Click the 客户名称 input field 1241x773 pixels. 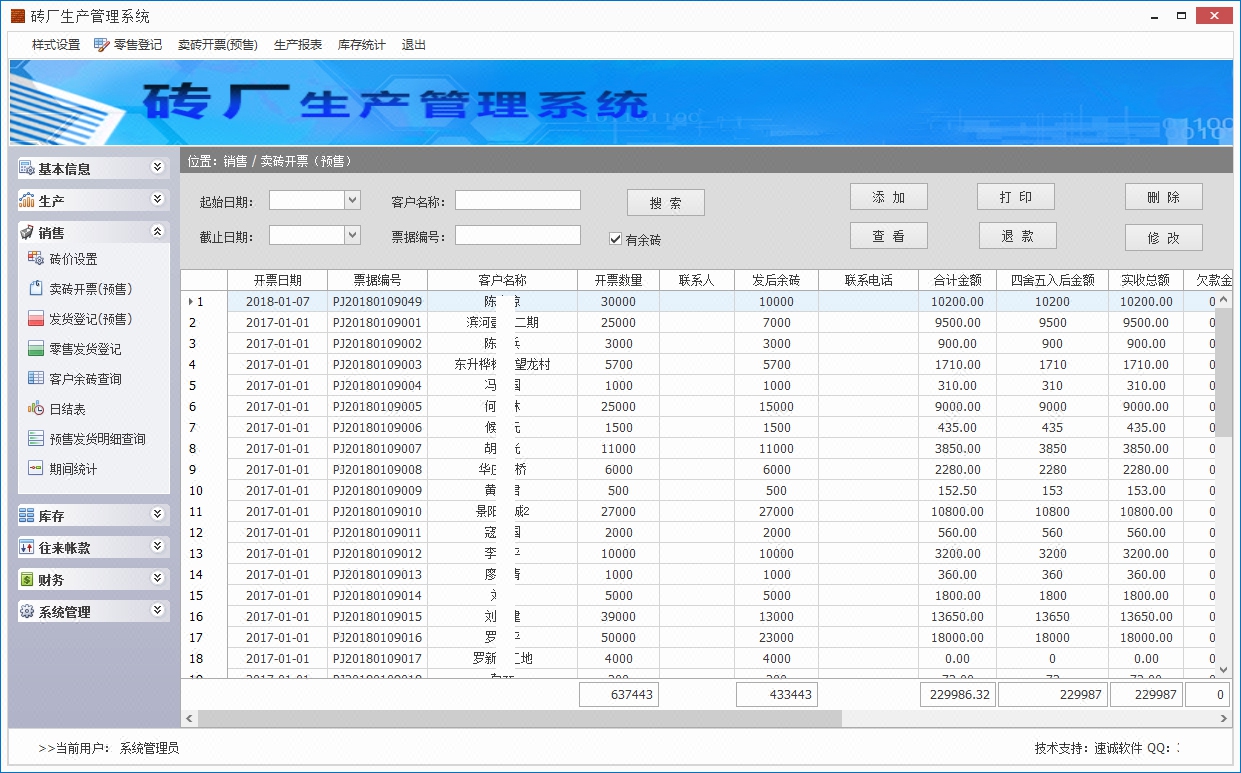pos(518,200)
